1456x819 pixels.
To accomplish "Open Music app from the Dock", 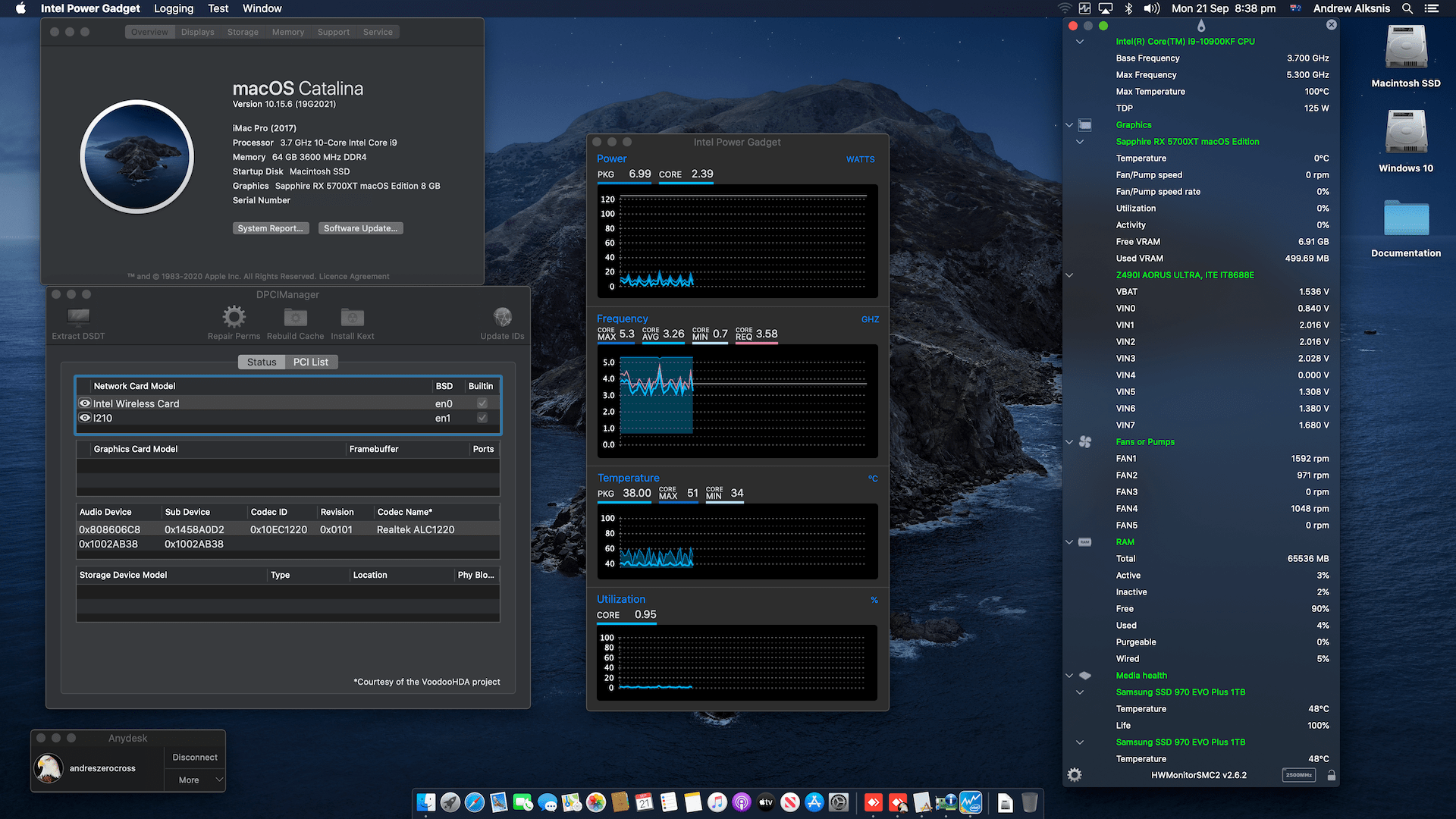I will coord(717,802).
